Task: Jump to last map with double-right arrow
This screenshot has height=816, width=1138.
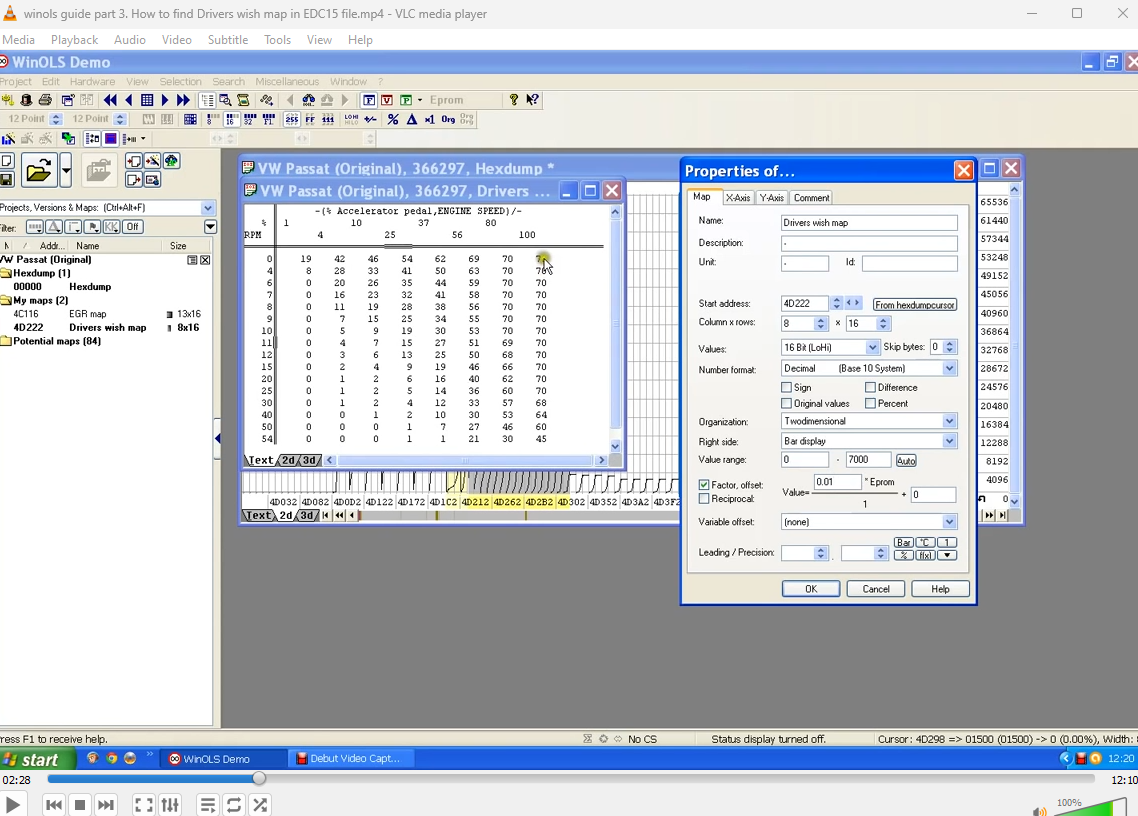Action: pyautogui.click(x=183, y=100)
